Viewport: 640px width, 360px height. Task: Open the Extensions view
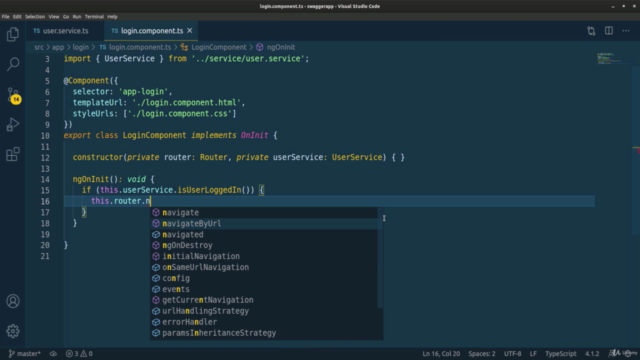click(x=13, y=154)
